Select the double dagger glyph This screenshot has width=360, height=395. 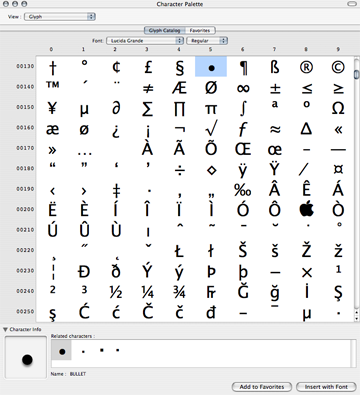(x=116, y=192)
